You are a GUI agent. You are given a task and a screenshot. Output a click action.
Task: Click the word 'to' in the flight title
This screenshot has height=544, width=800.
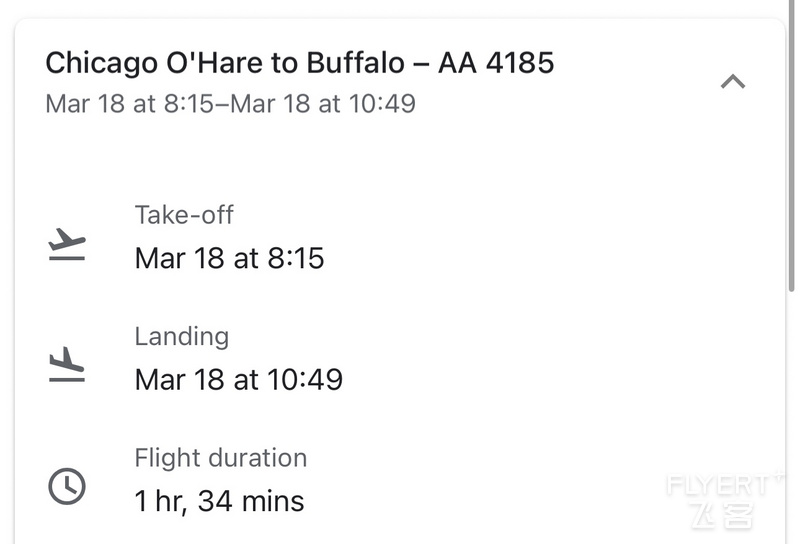pos(285,63)
